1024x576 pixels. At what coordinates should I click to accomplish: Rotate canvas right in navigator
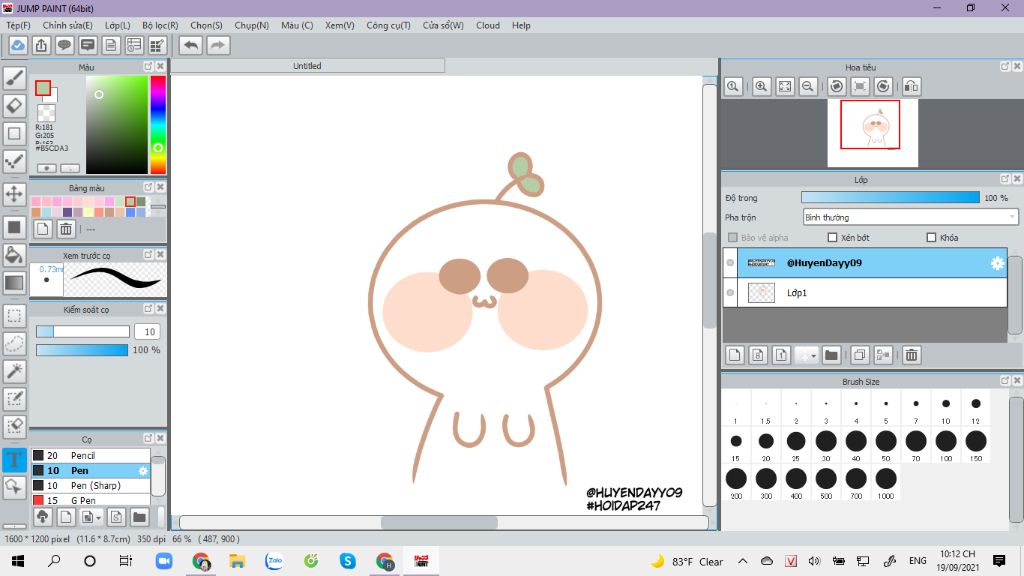[884, 86]
